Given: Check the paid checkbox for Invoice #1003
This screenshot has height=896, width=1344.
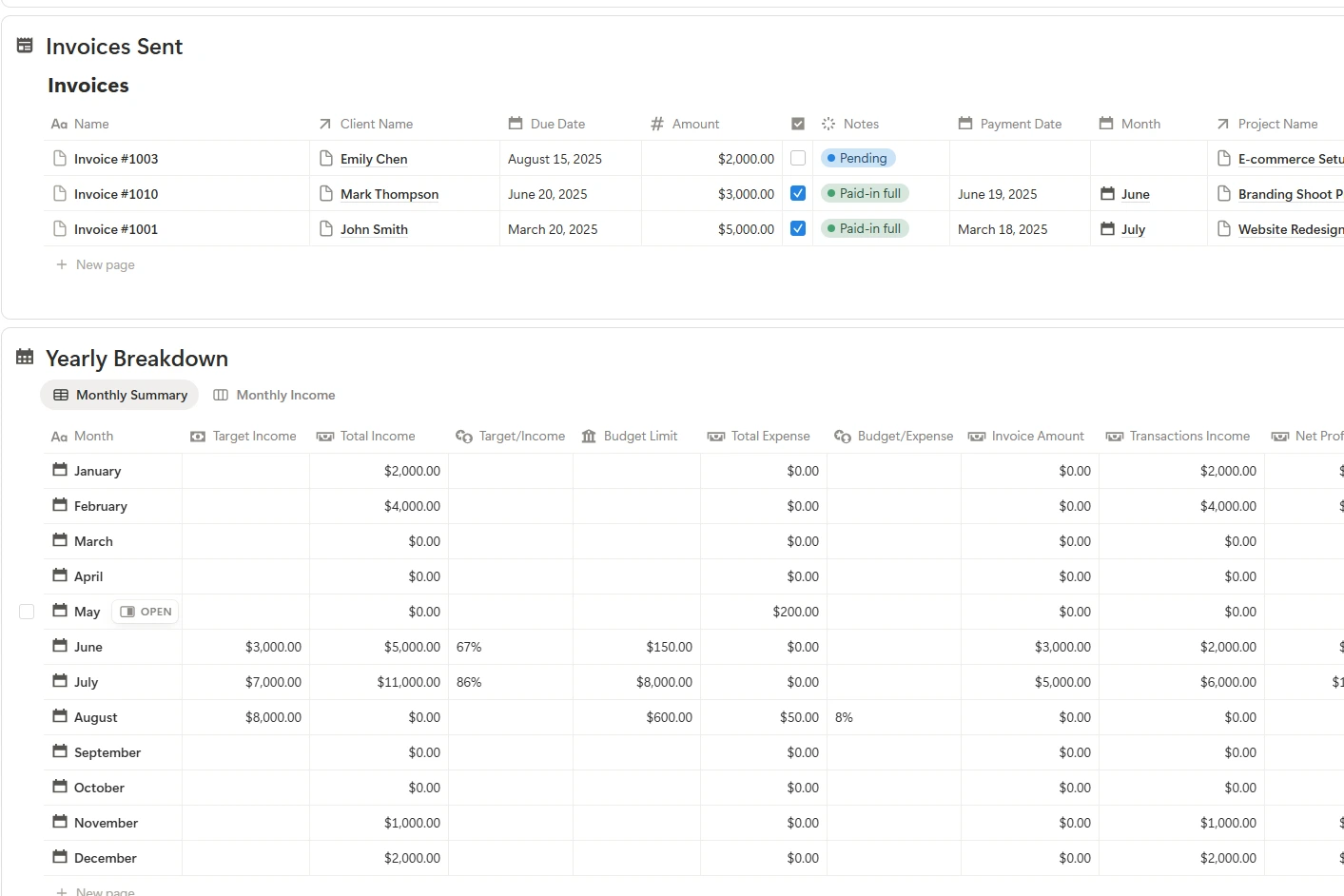Looking at the screenshot, I should (798, 159).
